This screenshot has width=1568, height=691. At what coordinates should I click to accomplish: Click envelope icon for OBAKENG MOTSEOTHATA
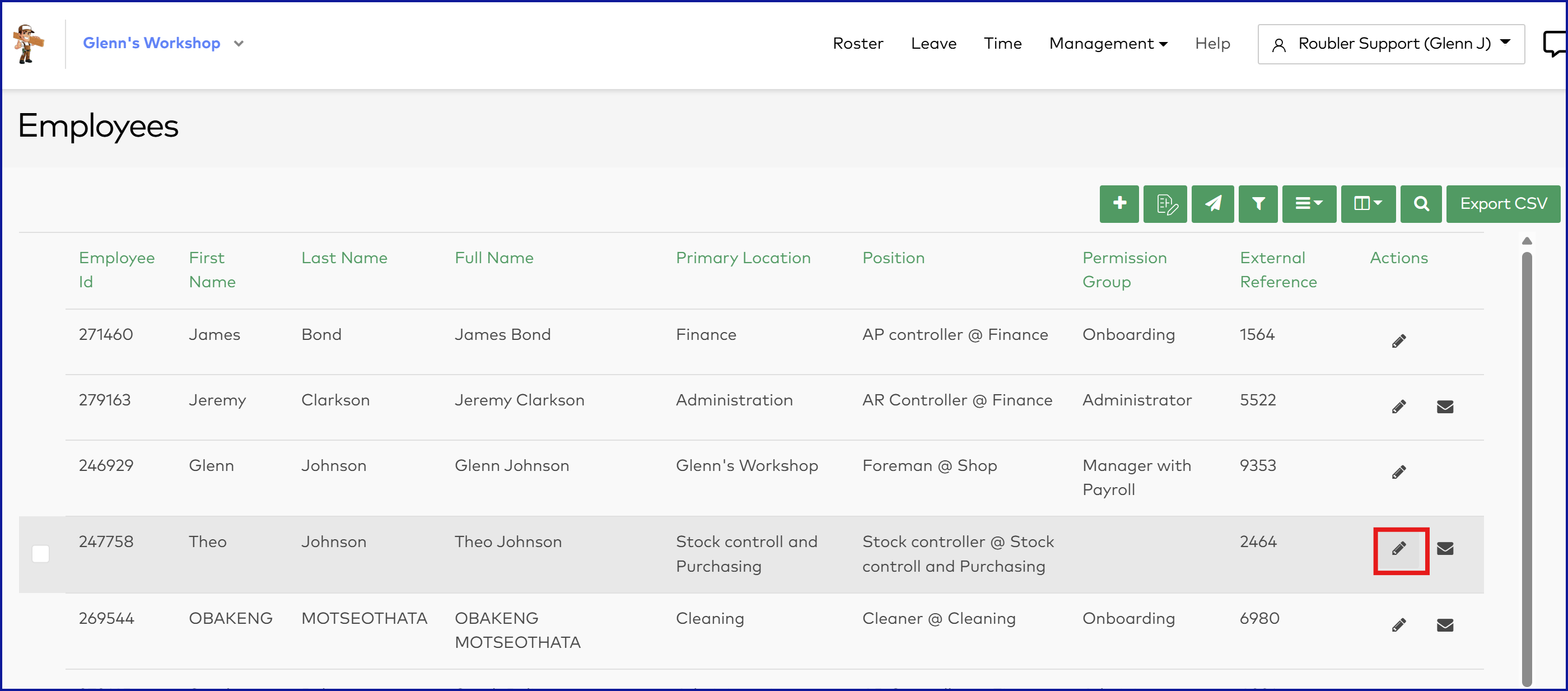pos(1445,625)
